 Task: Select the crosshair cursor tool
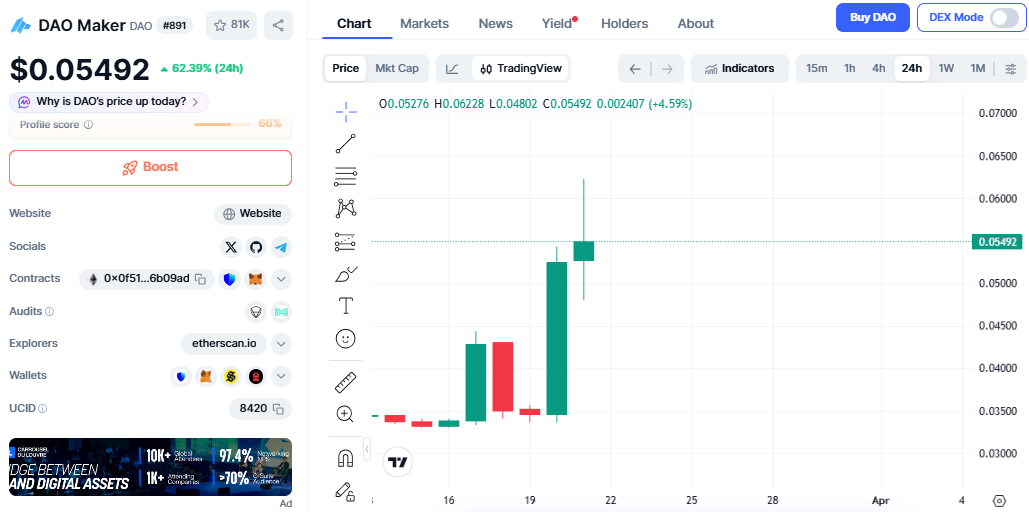[x=346, y=112]
